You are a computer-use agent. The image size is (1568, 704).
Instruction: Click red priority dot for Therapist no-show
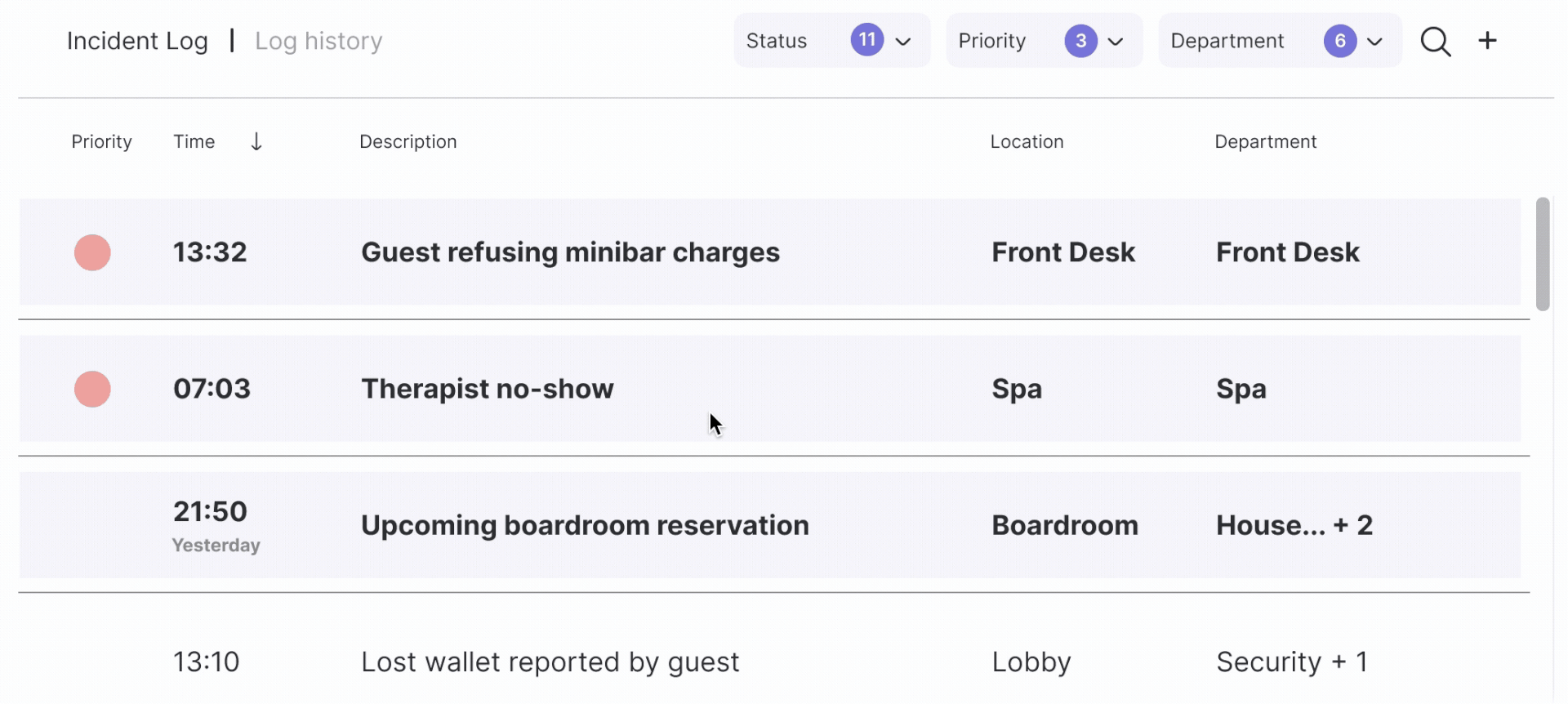pos(92,389)
